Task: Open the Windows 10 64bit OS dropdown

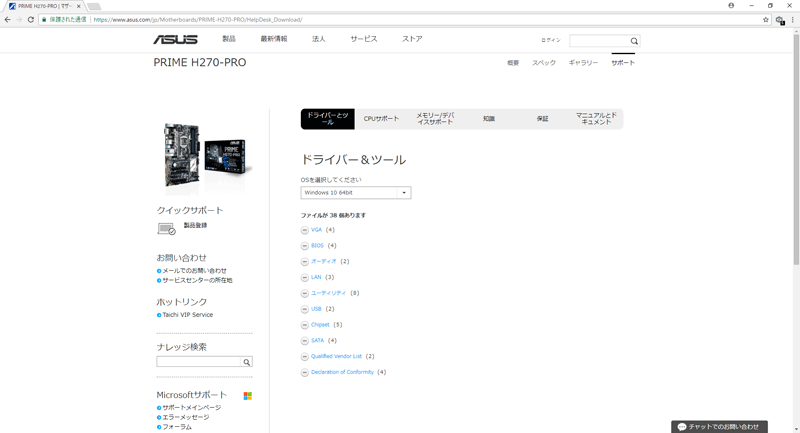Action: point(356,193)
